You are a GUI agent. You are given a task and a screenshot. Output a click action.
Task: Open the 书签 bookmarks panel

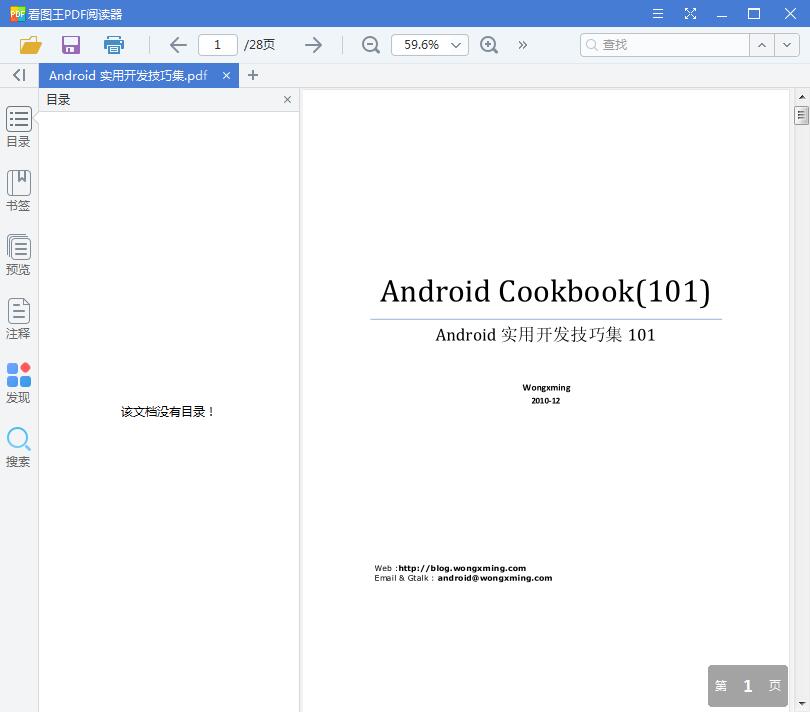click(18, 190)
